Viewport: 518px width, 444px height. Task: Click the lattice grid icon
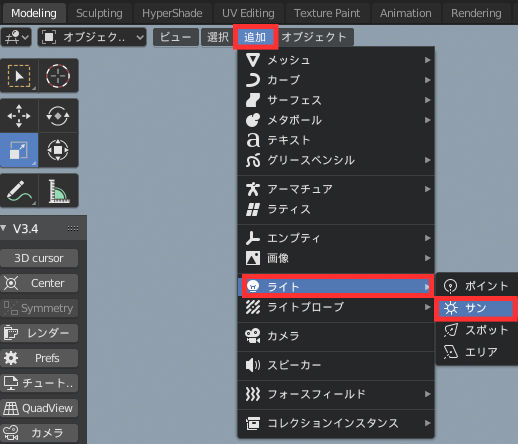253,210
